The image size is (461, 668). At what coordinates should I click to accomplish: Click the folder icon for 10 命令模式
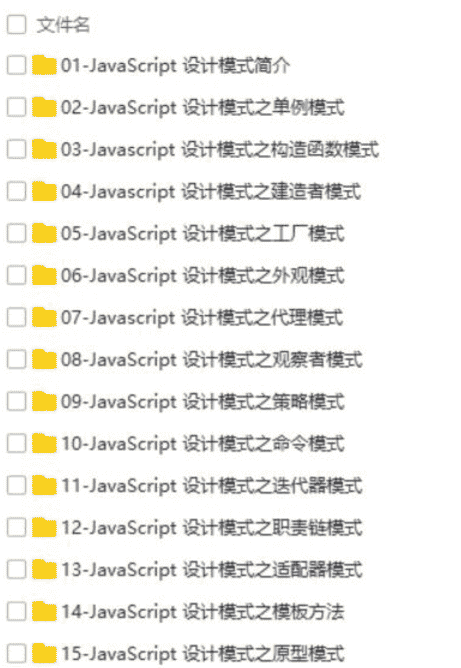(44, 443)
